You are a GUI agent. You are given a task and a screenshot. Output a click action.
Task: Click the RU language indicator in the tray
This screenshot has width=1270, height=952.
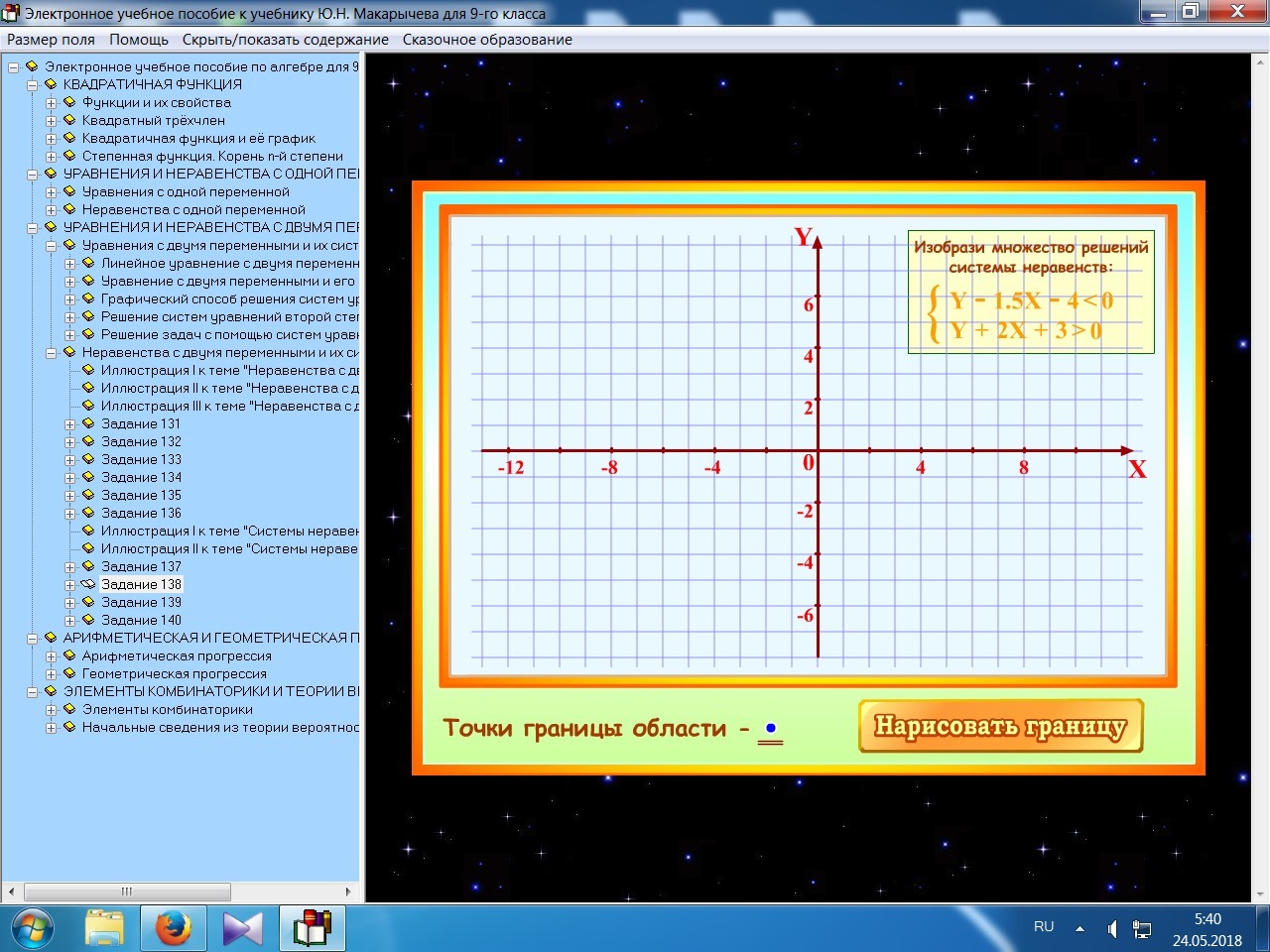coord(1043,926)
